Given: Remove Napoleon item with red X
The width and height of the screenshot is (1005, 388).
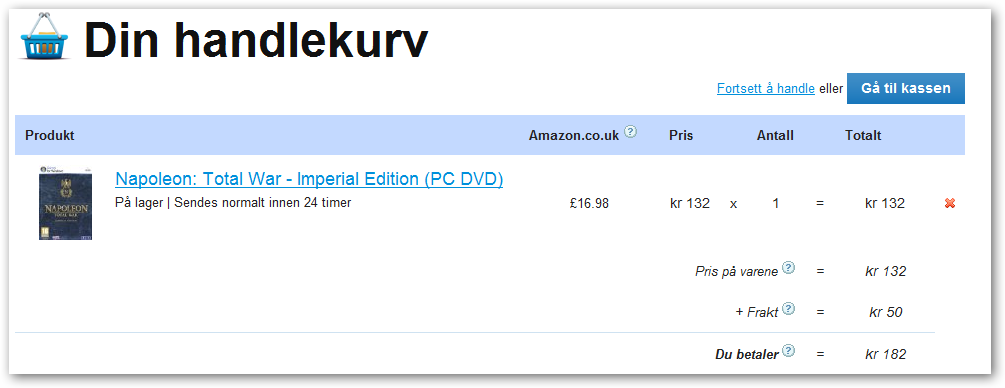Looking at the screenshot, I should [x=950, y=203].
